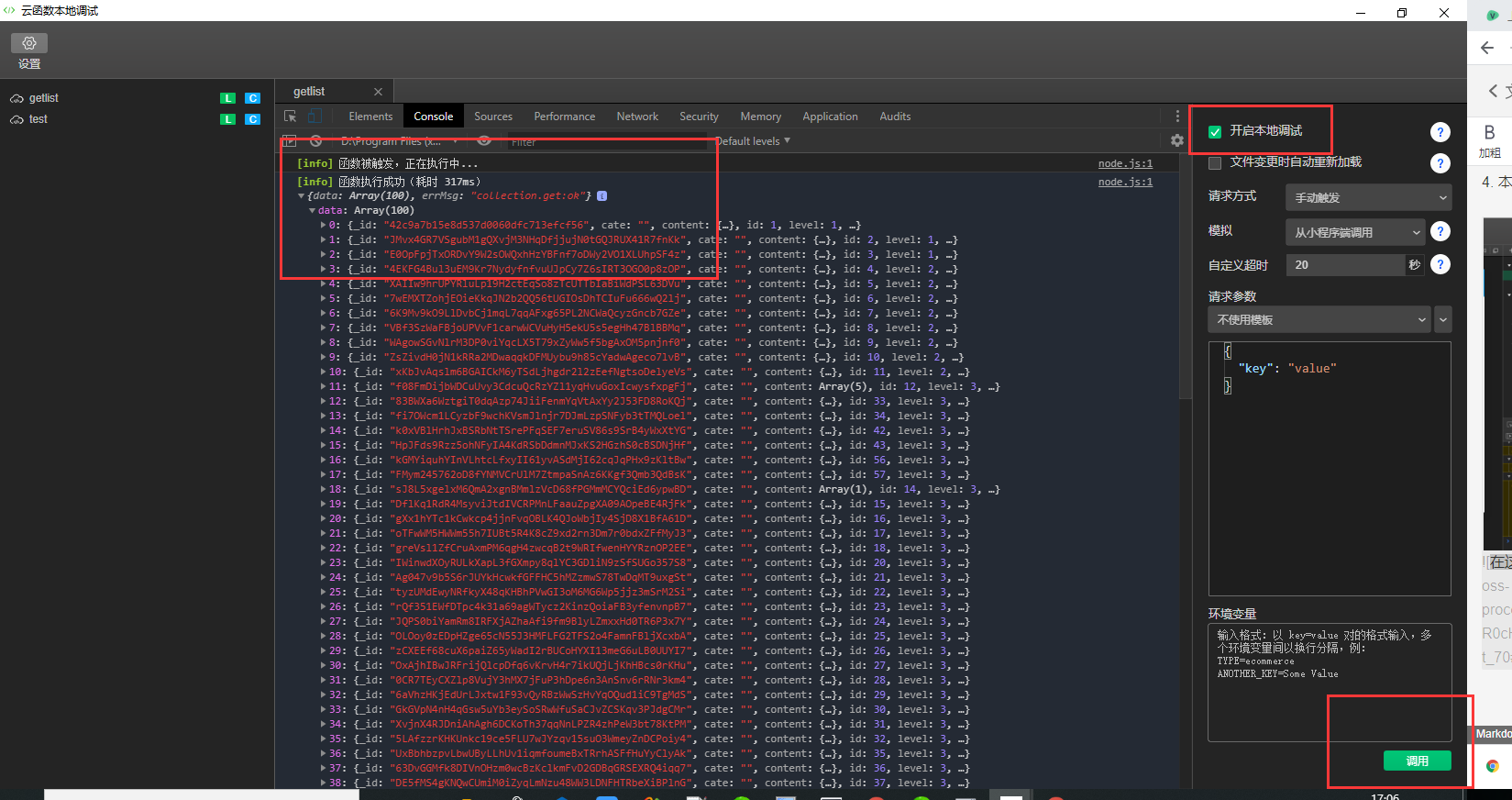Screen dimensions: 1512x800
Task: Close the getlist tab
Action: (x=378, y=92)
